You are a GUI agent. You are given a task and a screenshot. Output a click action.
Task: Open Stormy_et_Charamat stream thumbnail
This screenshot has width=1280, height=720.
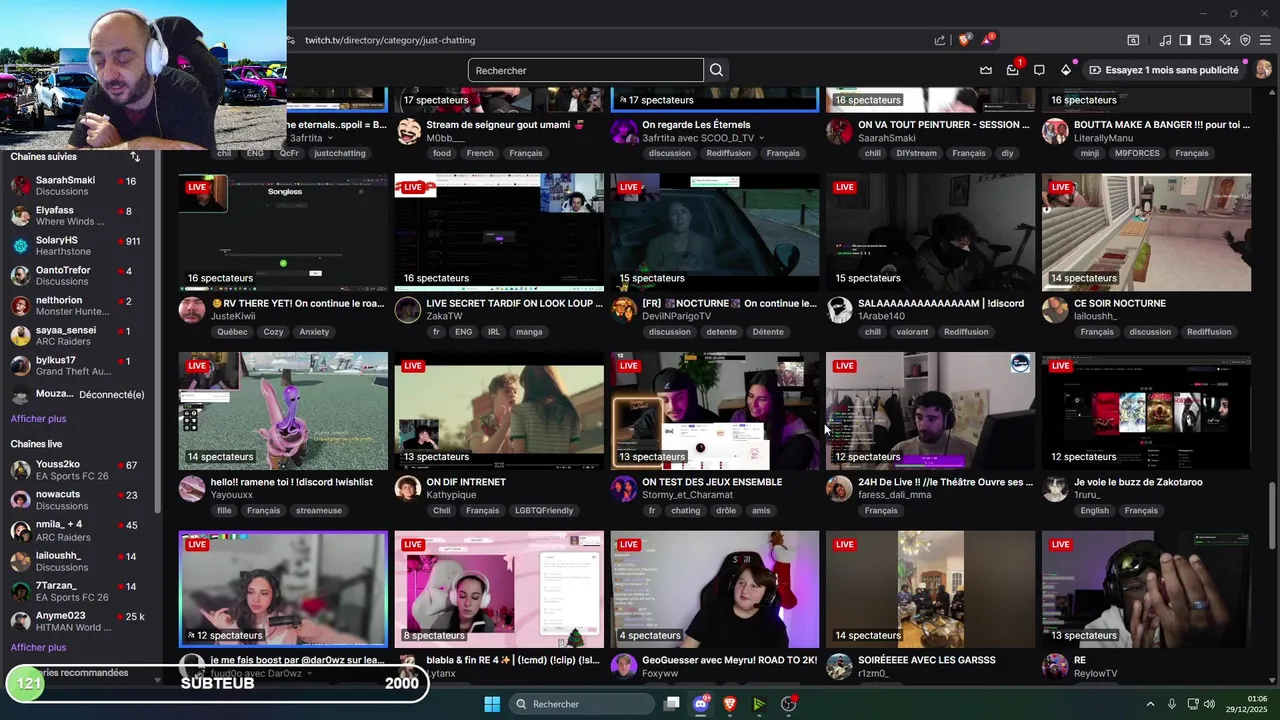coord(715,411)
